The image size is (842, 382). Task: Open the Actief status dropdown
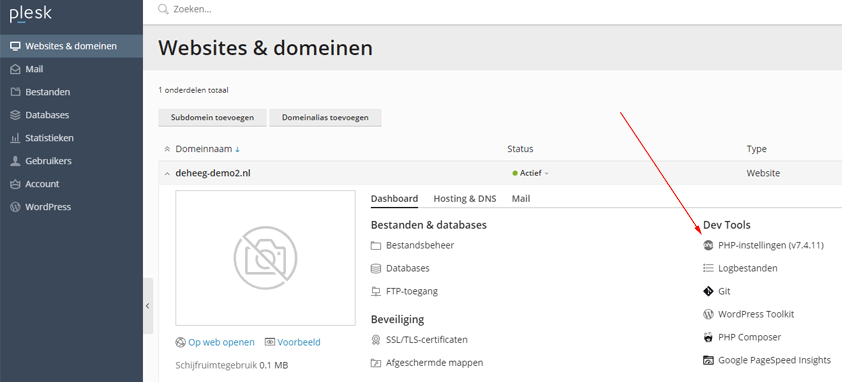531,173
